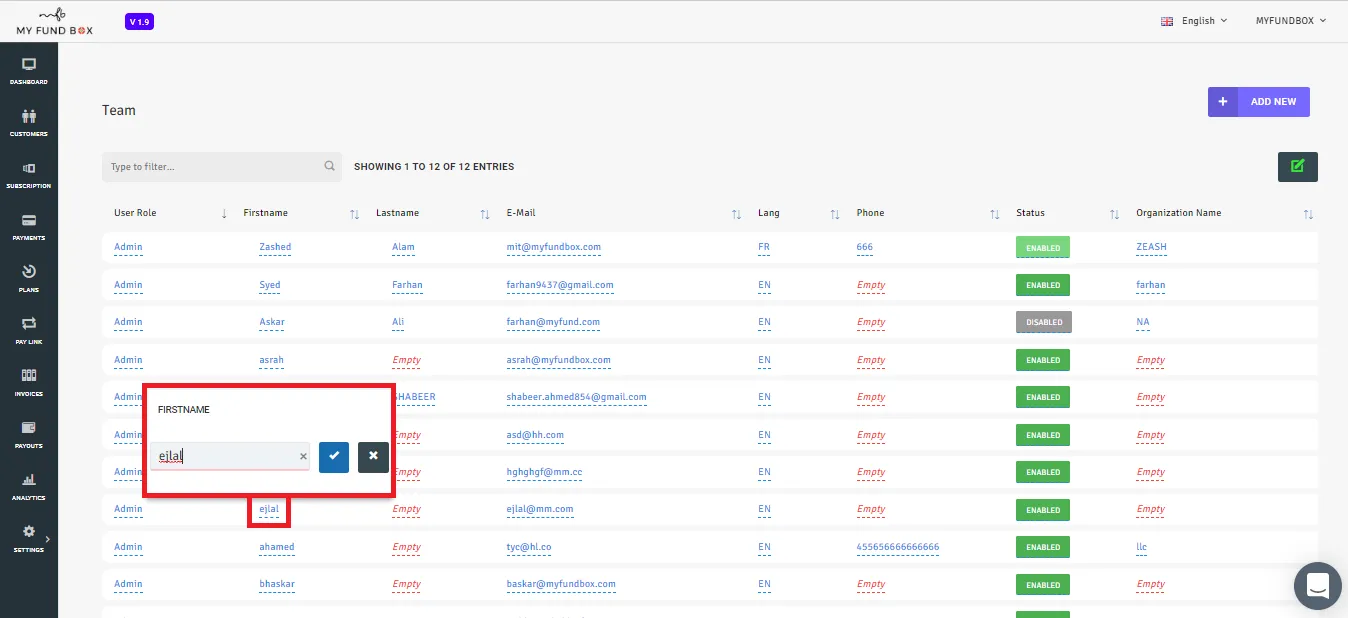Sort table by Firstname column

[354, 214]
